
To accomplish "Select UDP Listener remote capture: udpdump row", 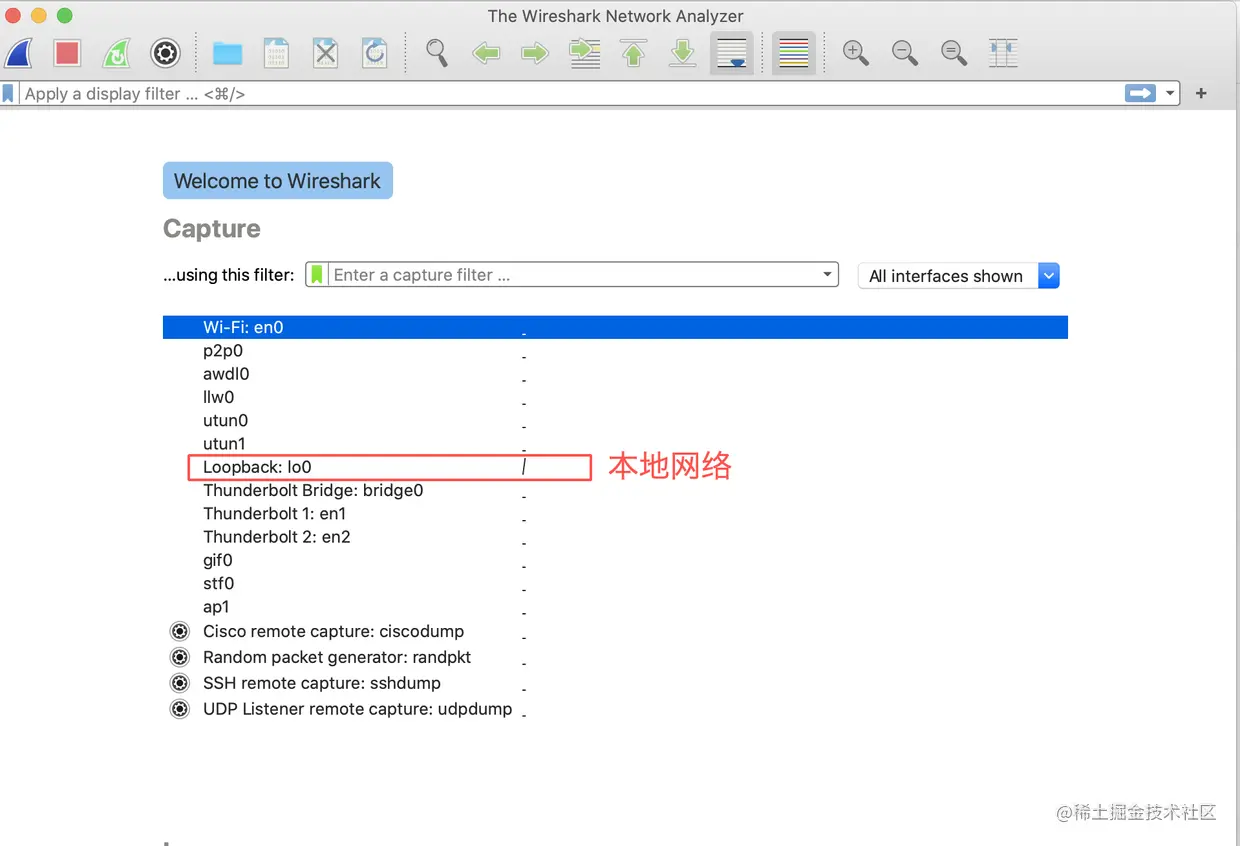I will point(615,709).
